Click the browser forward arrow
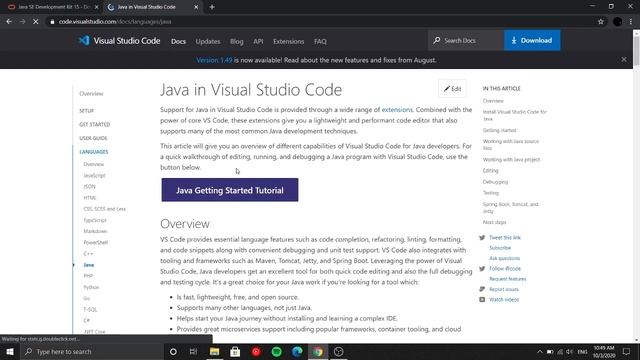 [x=22, y=22]
